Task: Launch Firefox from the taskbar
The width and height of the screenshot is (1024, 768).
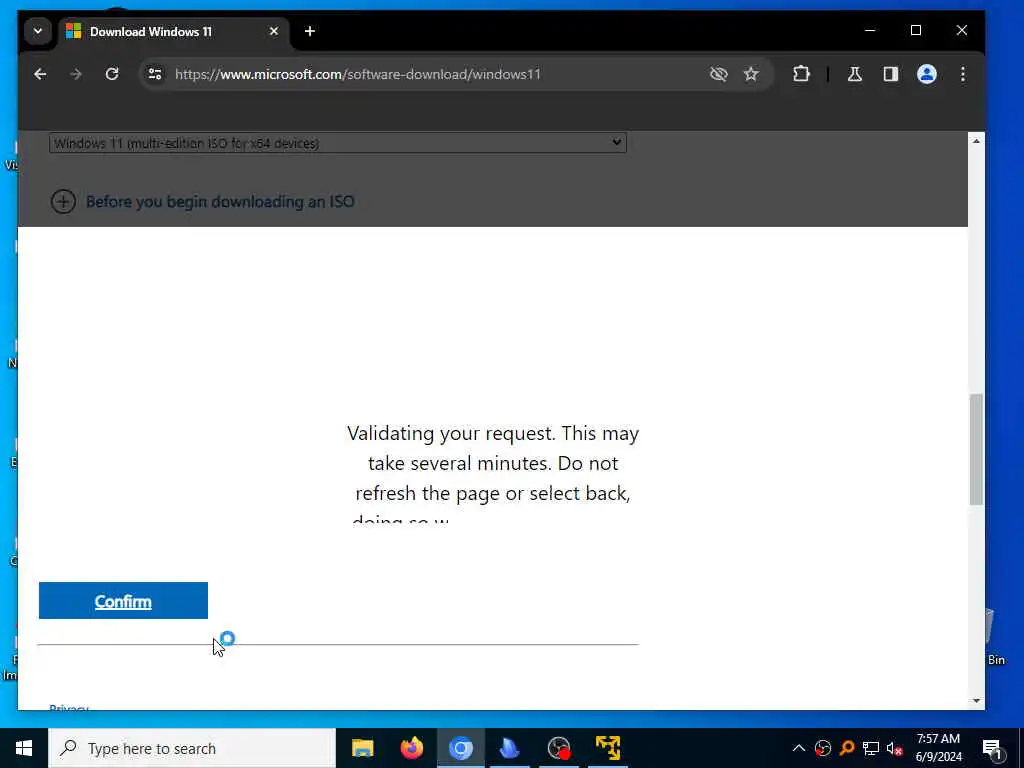Action: [411, 748]
